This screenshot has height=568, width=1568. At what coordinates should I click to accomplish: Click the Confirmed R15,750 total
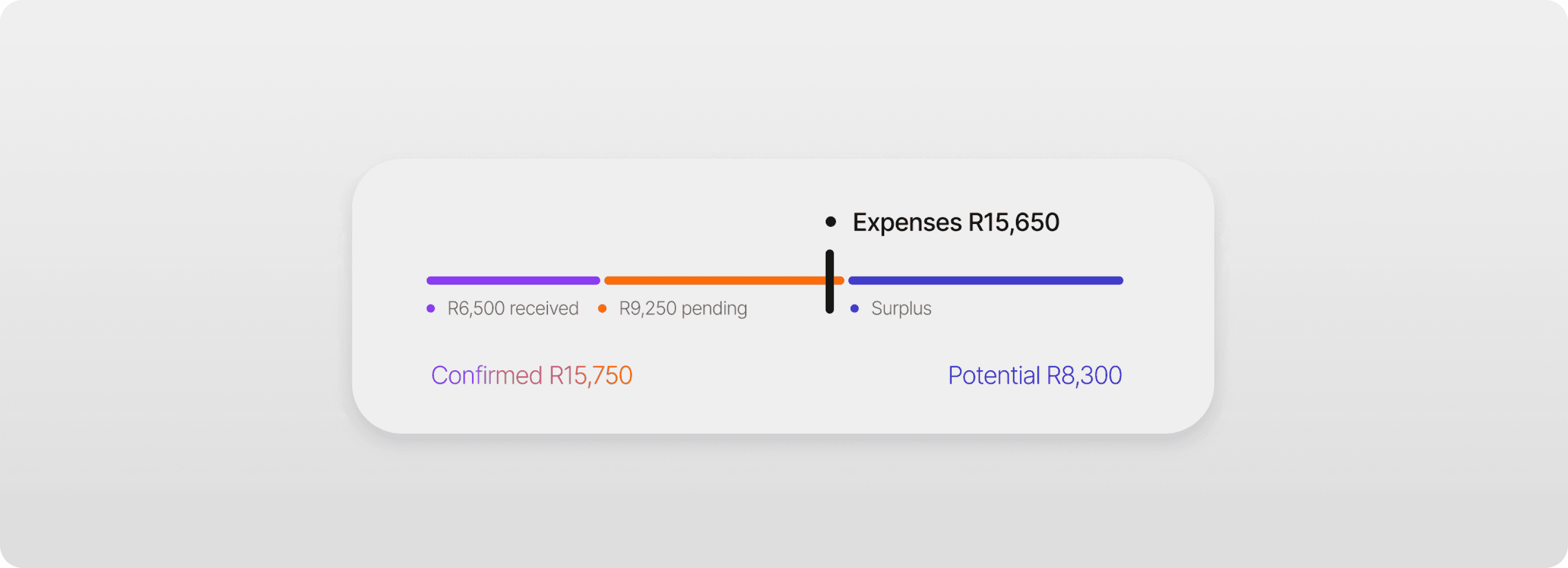tap(532, 376)
